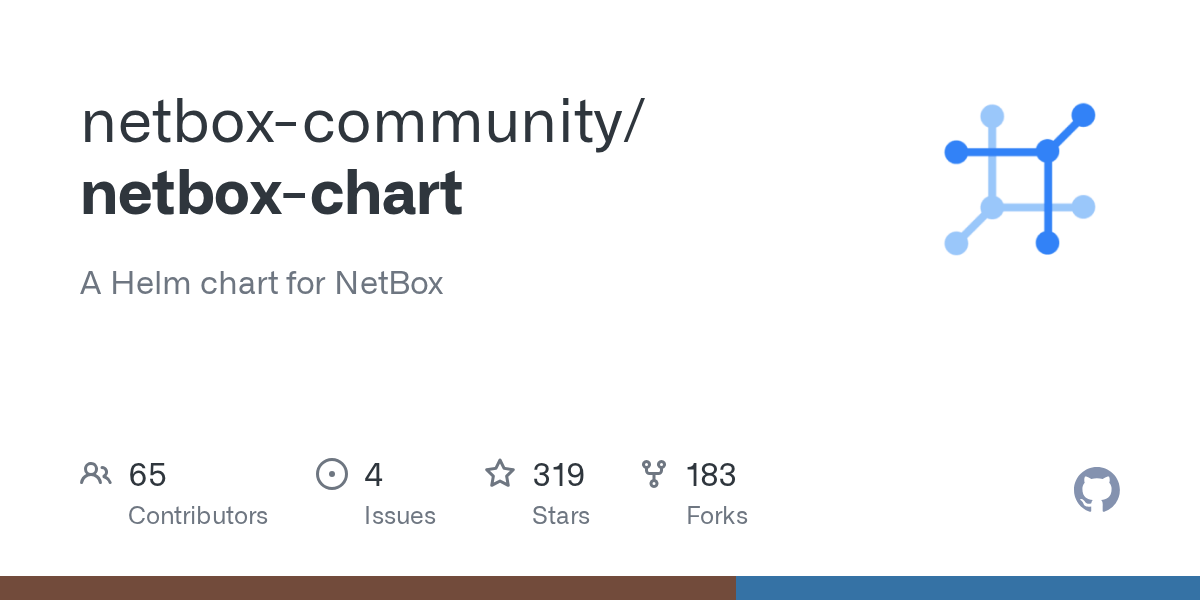
Task: Click the 65 contributors count
Action: (x=147, y=474)
